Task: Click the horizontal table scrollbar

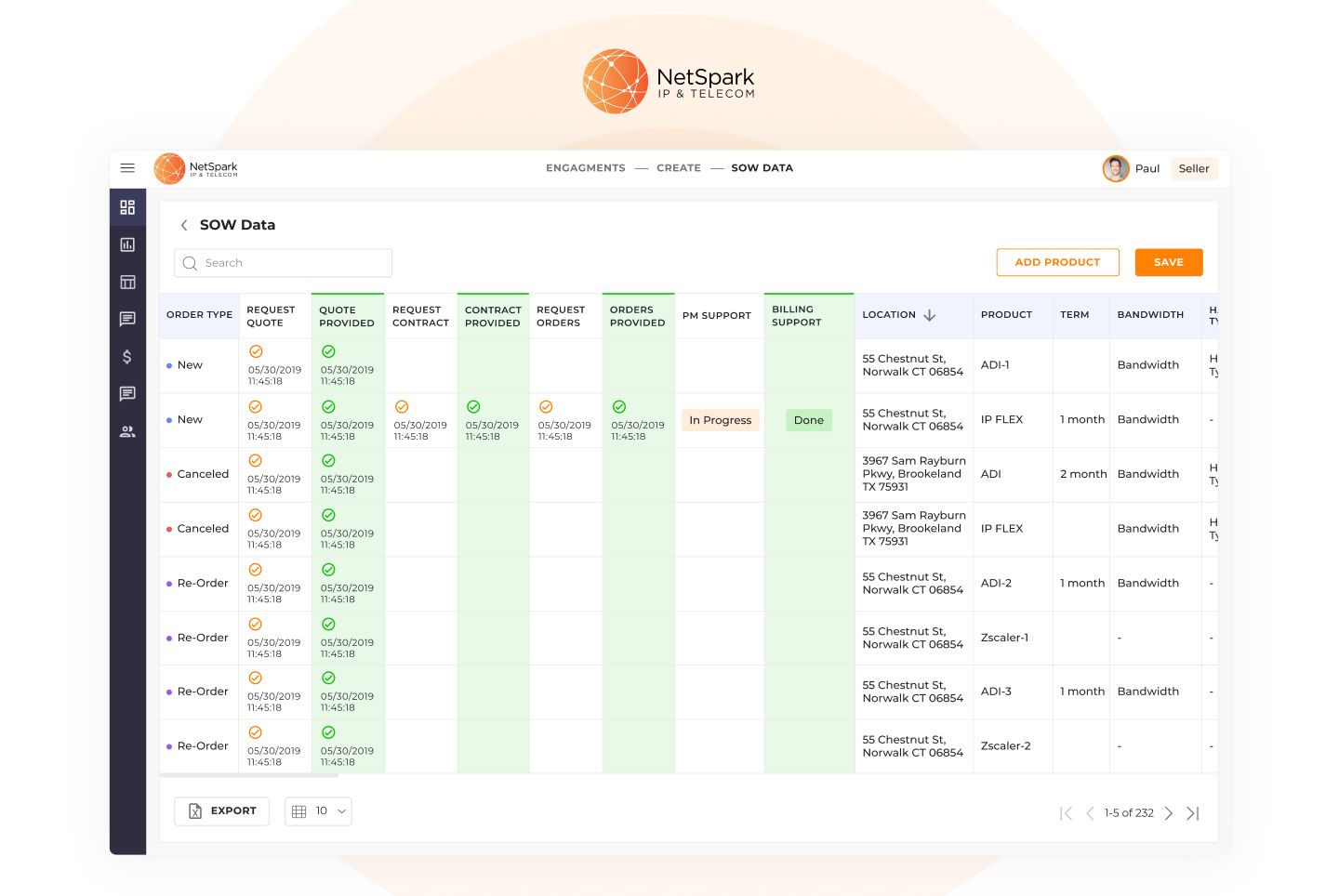Action: point(249,775)
